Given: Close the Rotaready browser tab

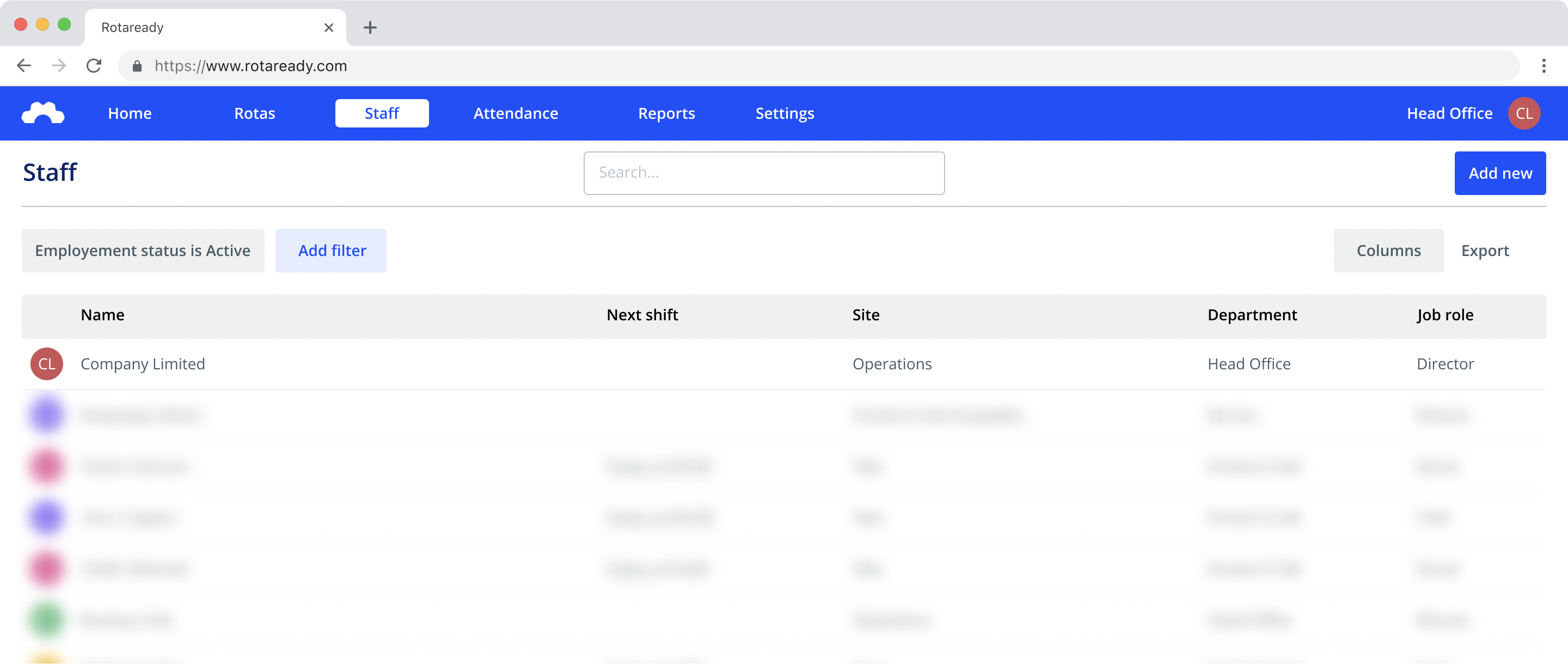Looking at the screenshot, I should [329, 27].
